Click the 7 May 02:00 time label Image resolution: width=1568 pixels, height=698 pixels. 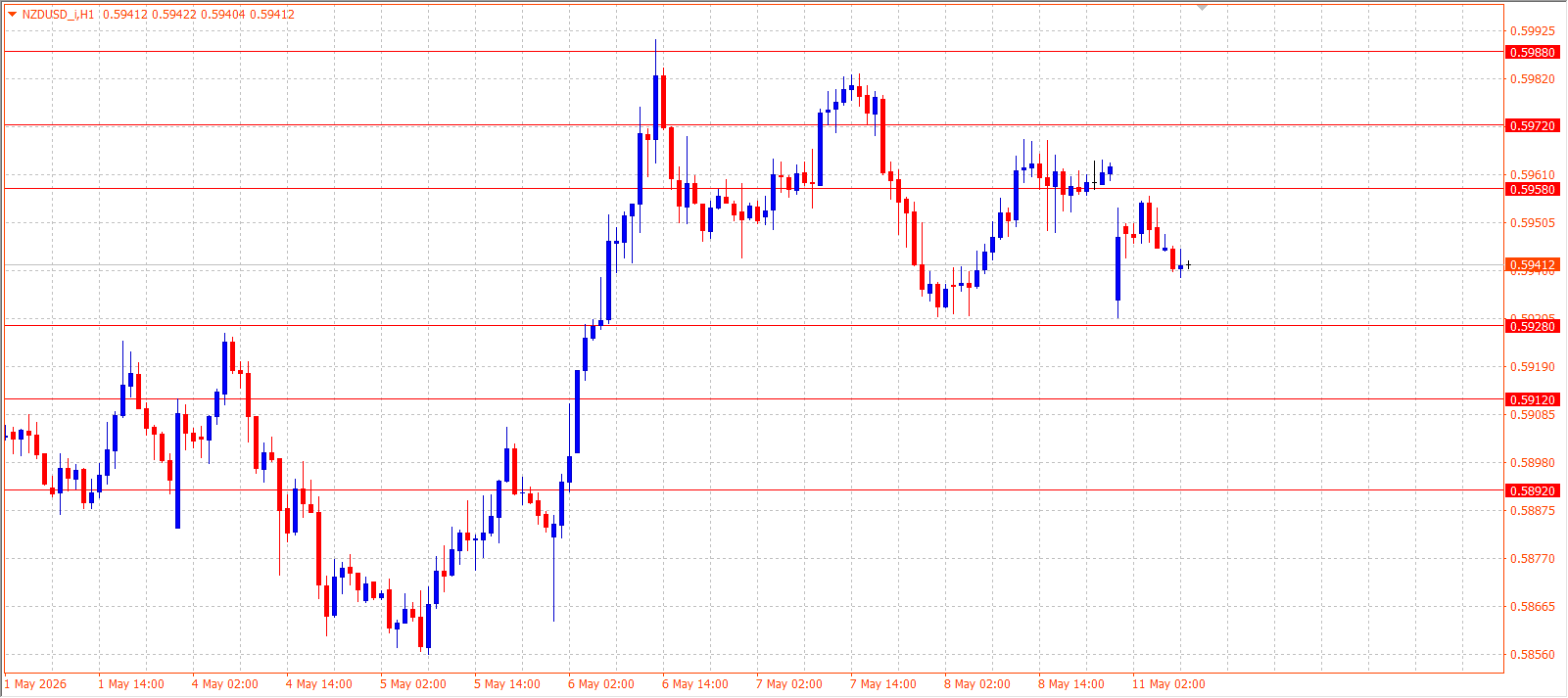coord(789,684)
